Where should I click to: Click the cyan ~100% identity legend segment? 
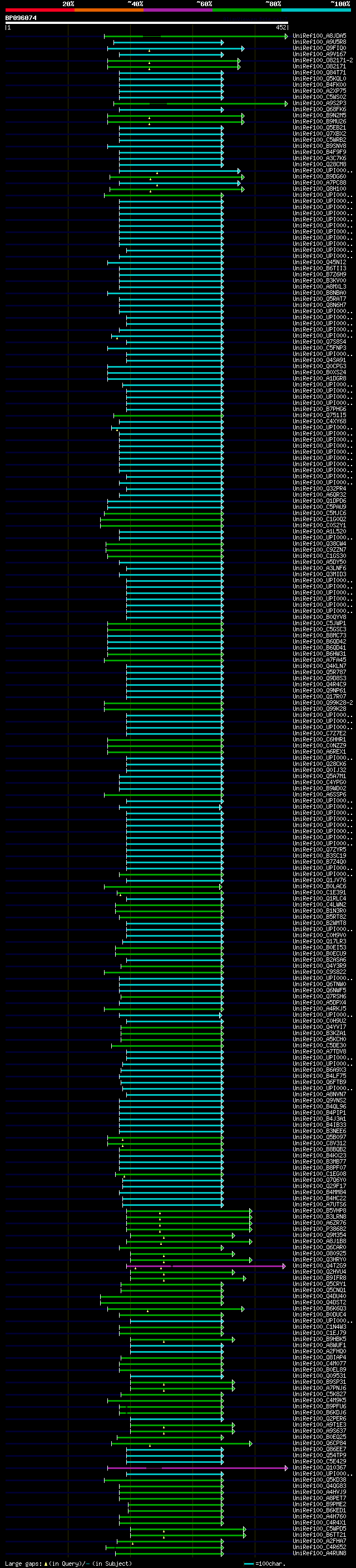(316, 10)
